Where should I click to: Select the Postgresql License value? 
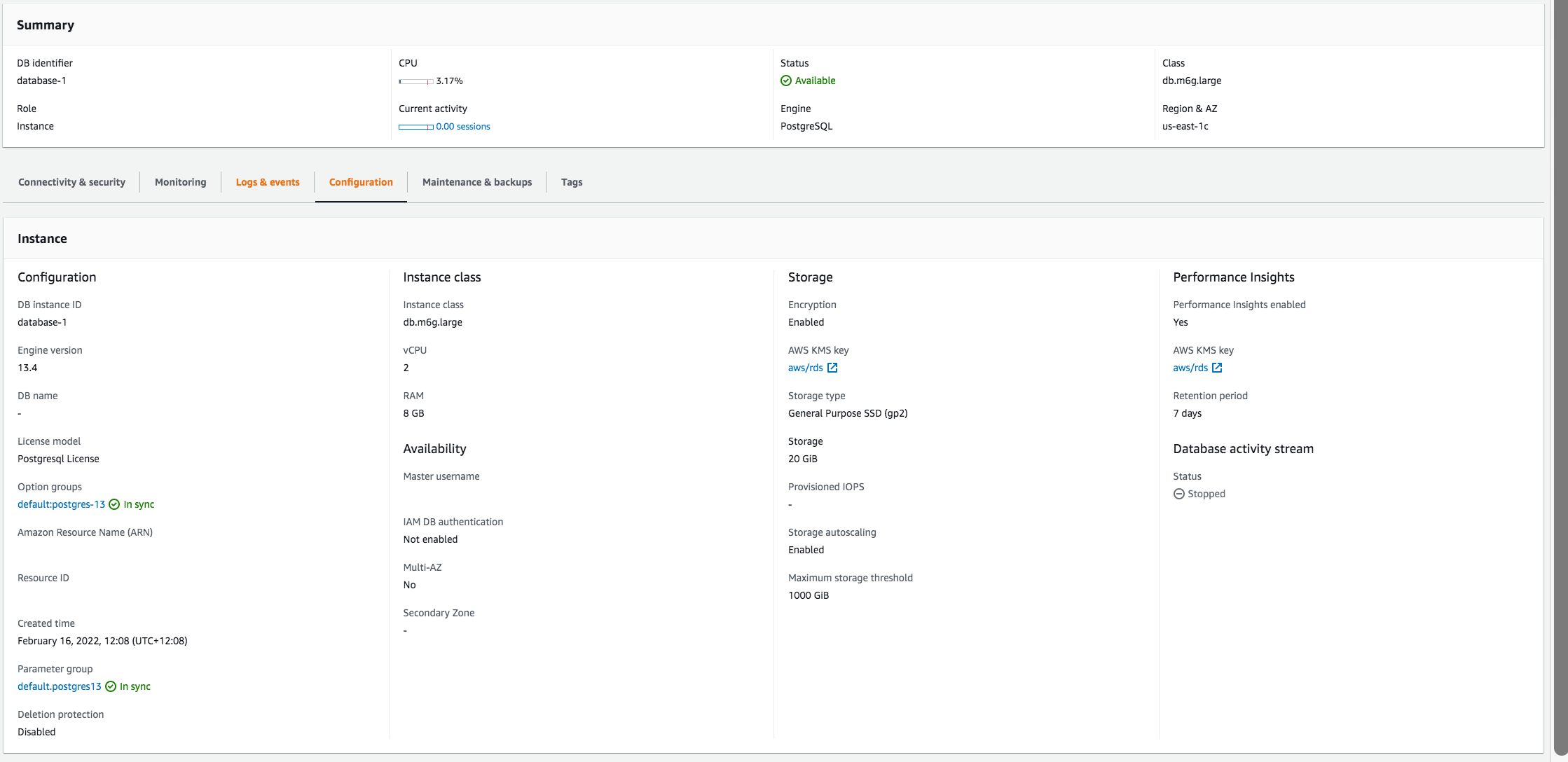pyautogui.click(x=58, y=459)
